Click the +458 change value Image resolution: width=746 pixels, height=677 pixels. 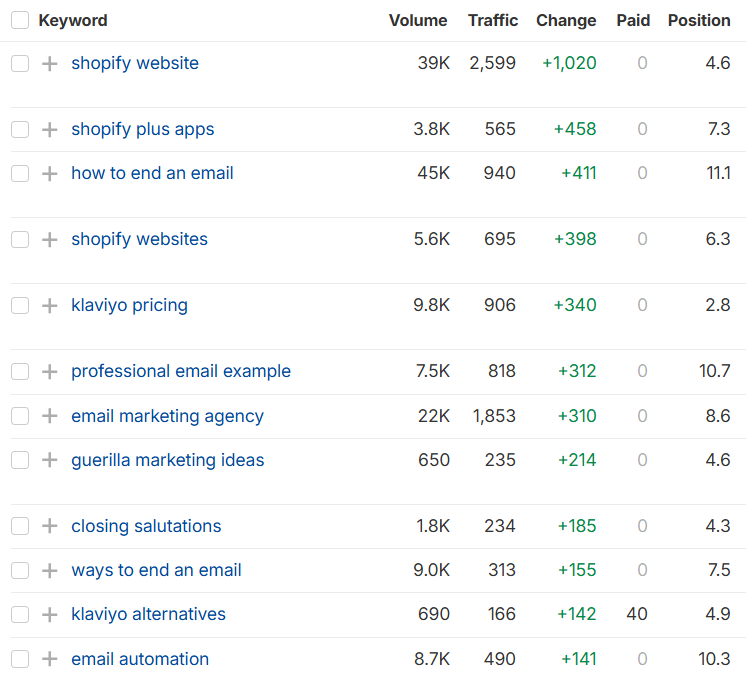coord(575,129)
